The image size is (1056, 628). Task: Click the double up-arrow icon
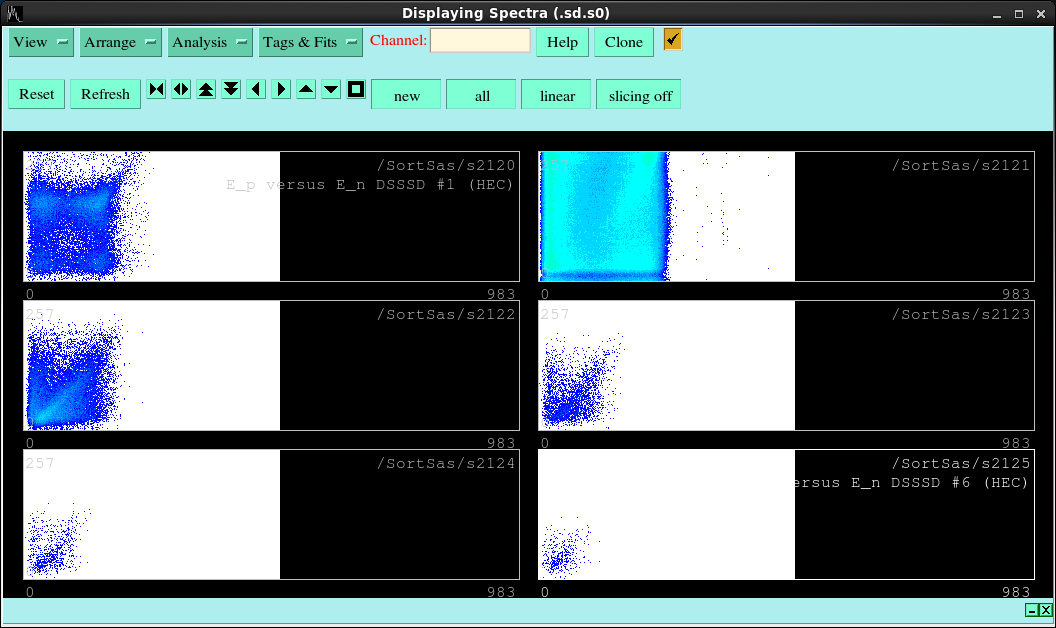[x=206, y=90]
